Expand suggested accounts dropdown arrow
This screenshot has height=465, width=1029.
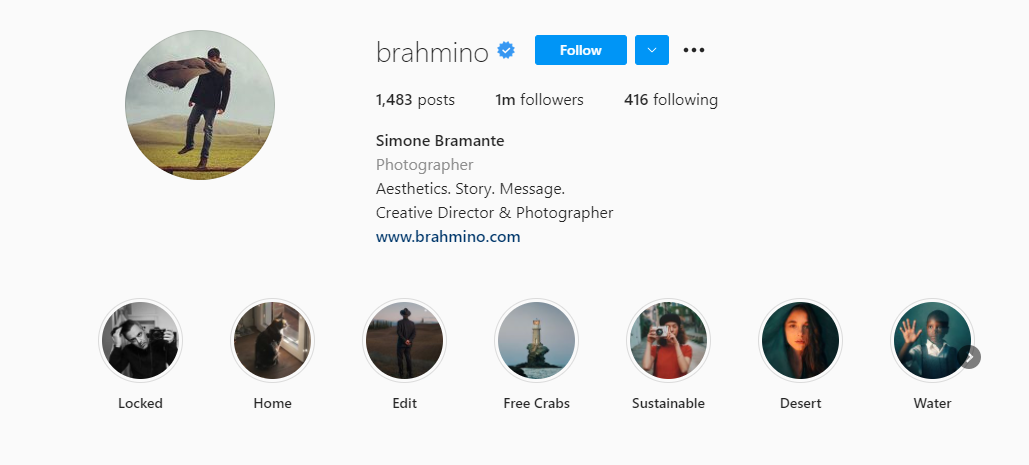[652, 50]
